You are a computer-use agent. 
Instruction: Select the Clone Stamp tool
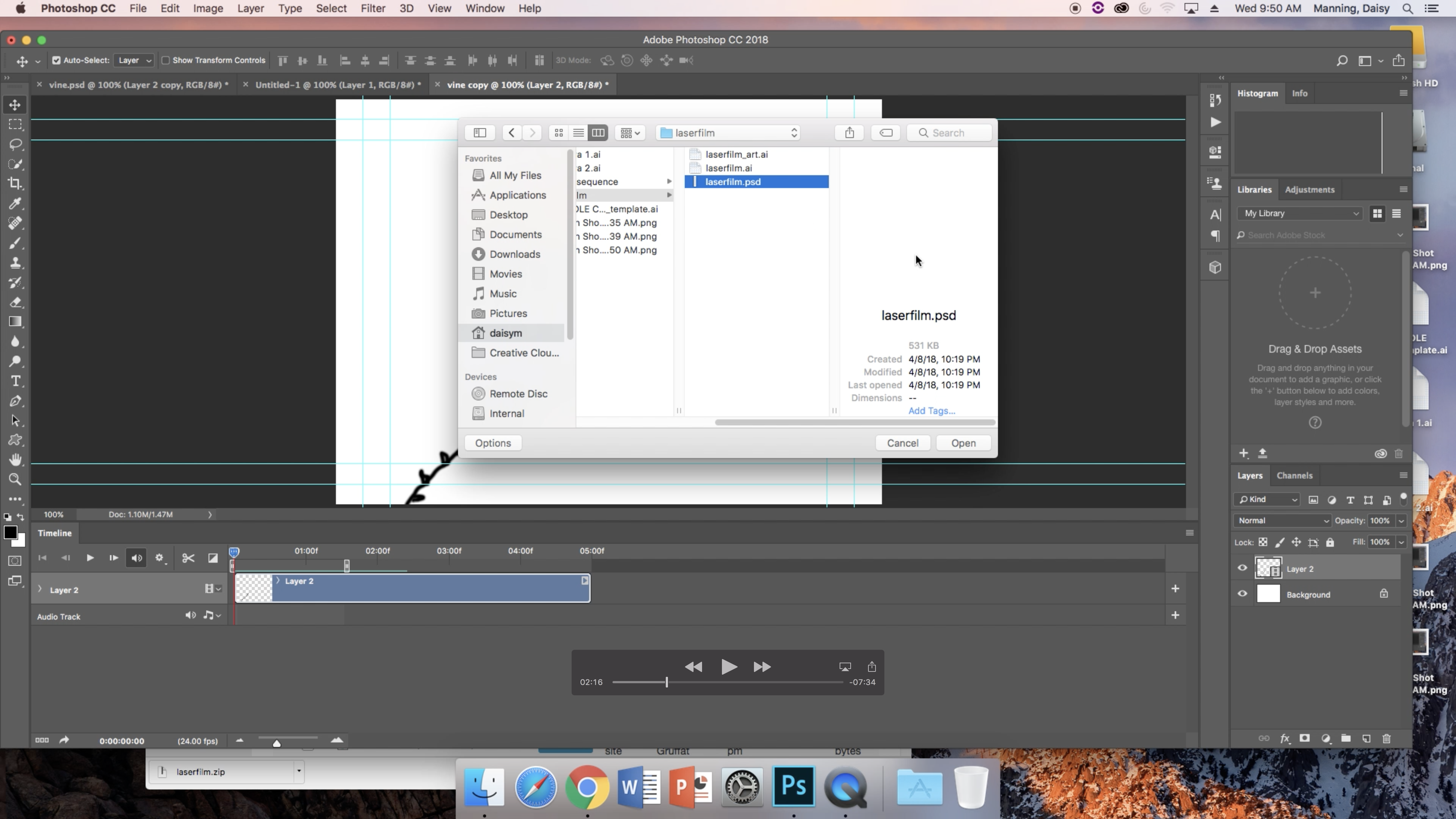15,262
